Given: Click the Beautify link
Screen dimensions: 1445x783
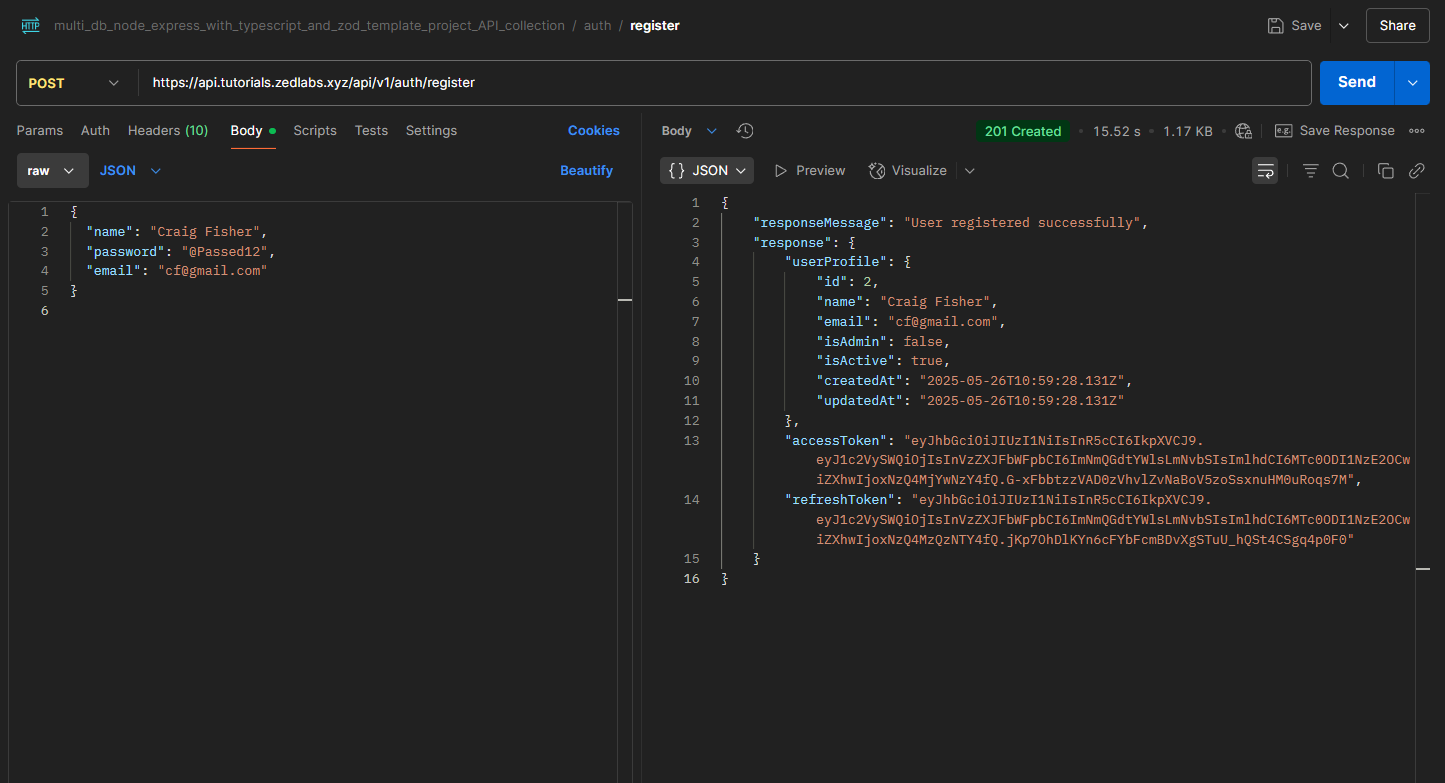Looking at the screenshot, I should click(x=586, y=171).
